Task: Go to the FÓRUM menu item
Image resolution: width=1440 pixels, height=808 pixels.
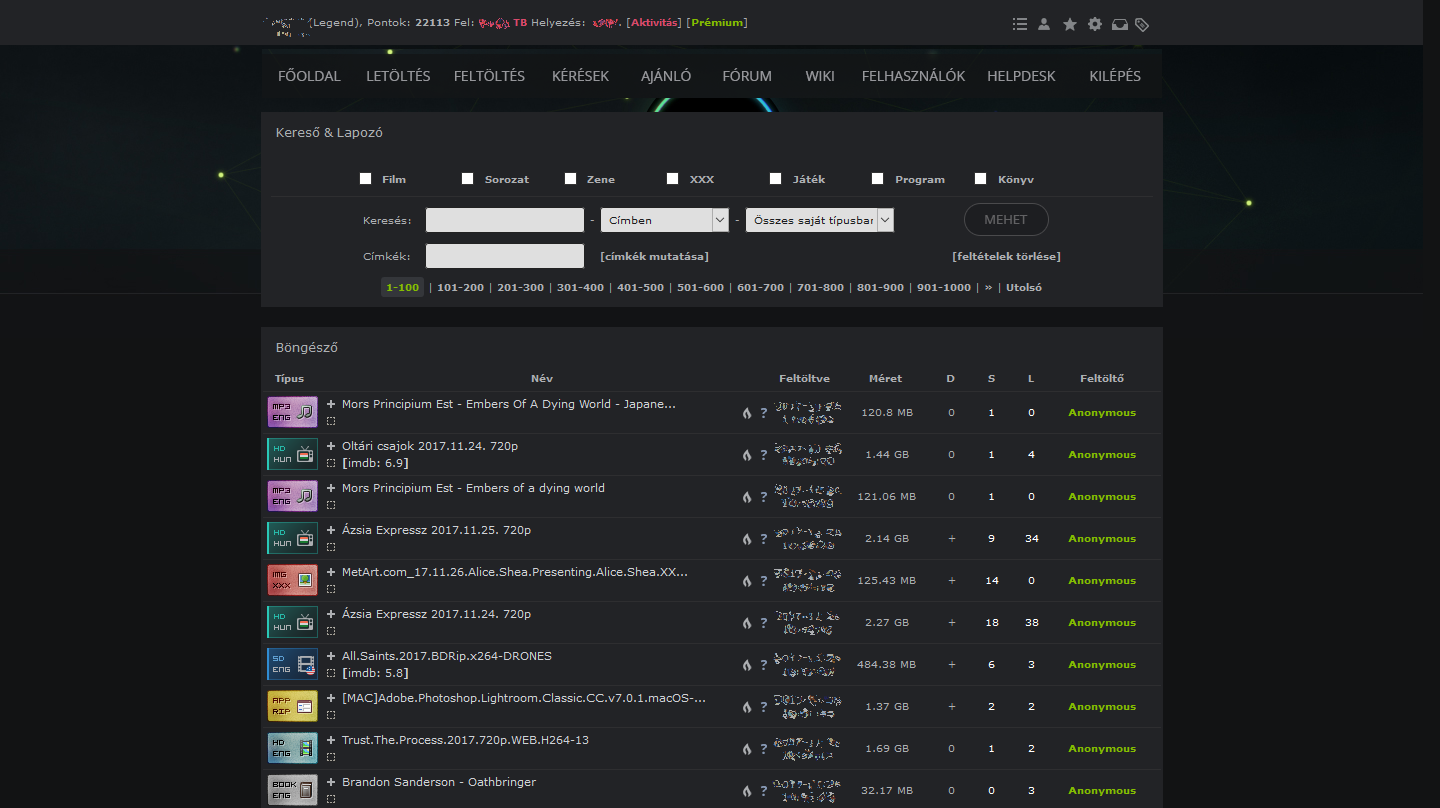Action: [747, 76]
